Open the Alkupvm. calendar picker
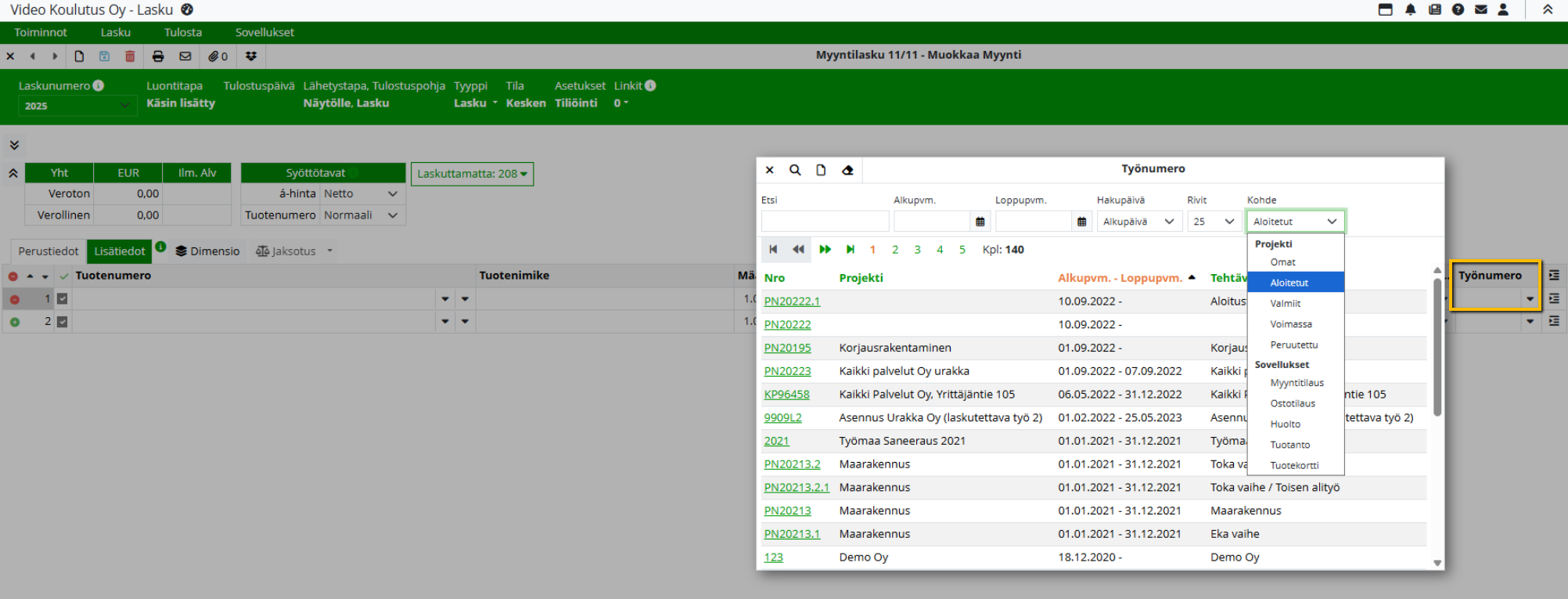This screenshot has height=599, width=1568. click(x=980, y=222)
